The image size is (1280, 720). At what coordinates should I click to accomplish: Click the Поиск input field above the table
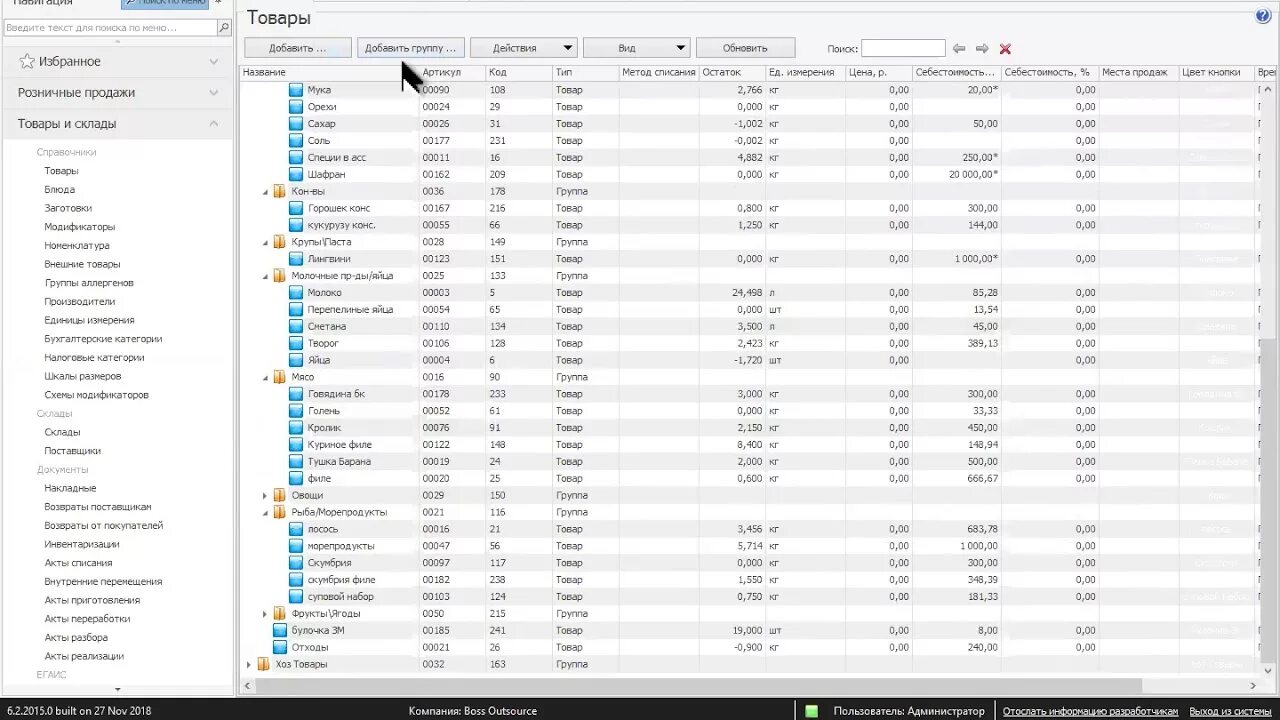pyautogui.click(x=903, y=48)
